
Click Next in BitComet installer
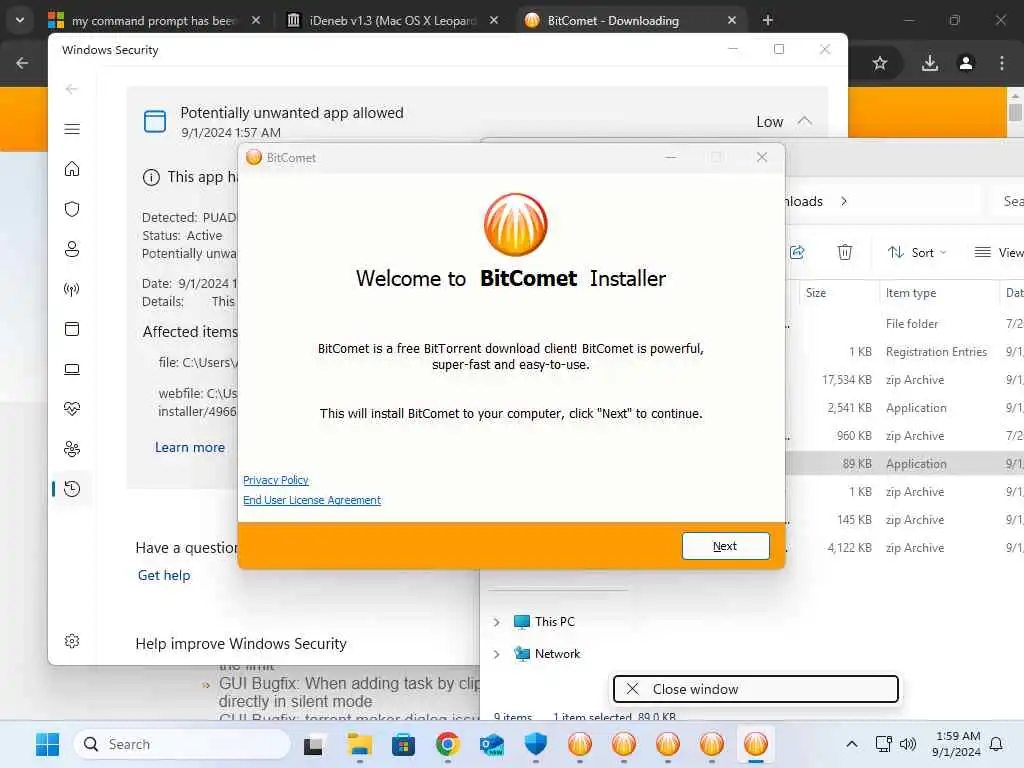725,546
